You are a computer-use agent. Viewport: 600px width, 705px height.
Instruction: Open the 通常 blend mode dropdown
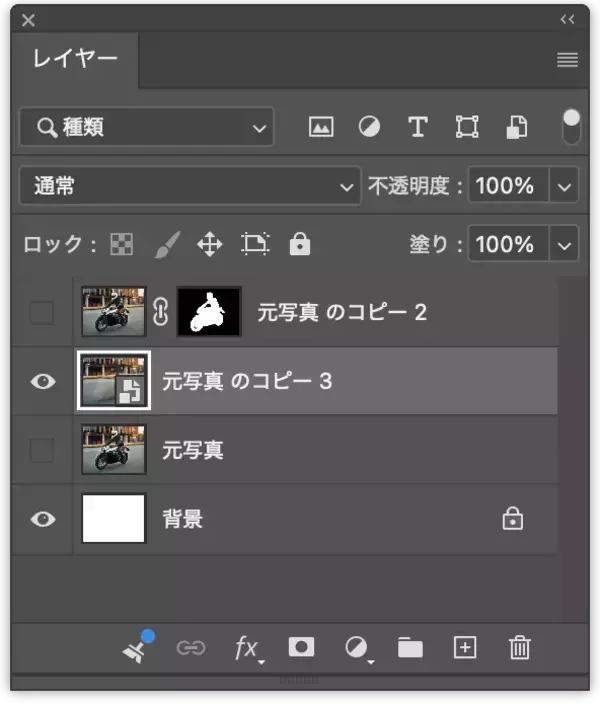[190, 186]
